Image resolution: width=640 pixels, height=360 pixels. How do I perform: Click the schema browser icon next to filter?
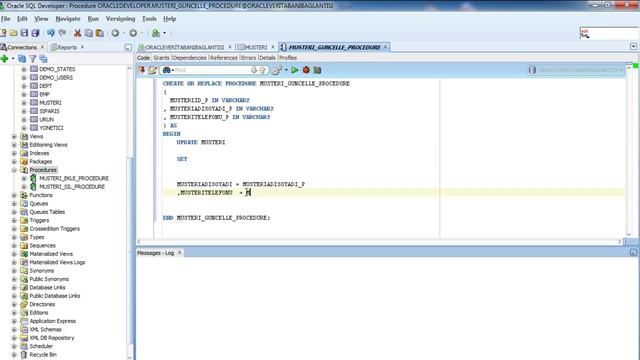pyautogui.click(x=43, y=59)
